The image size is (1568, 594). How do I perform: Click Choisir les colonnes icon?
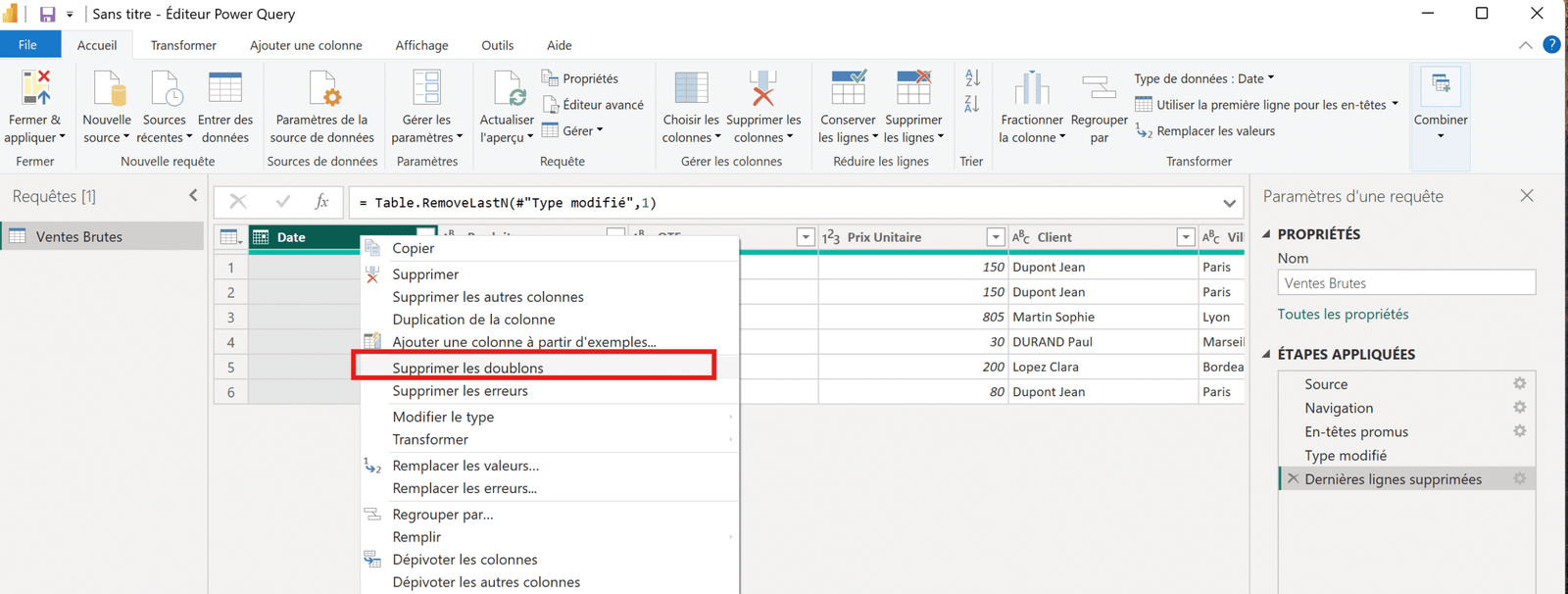691,88
